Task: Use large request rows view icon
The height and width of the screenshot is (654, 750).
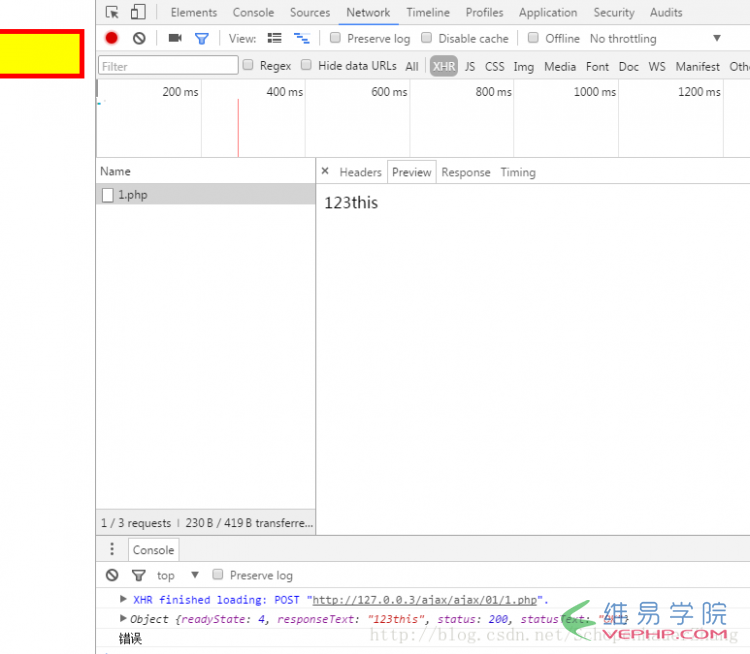Action: [275, 38]
